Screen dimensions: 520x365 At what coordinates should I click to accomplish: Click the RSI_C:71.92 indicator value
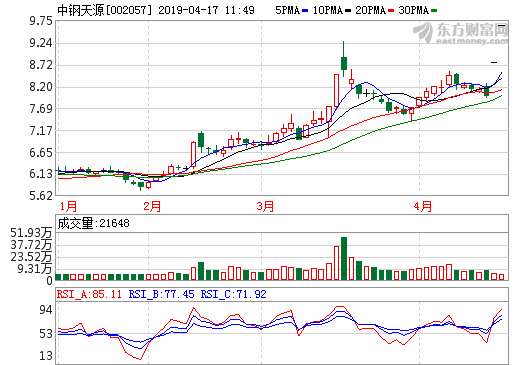(x=234, y=294)
